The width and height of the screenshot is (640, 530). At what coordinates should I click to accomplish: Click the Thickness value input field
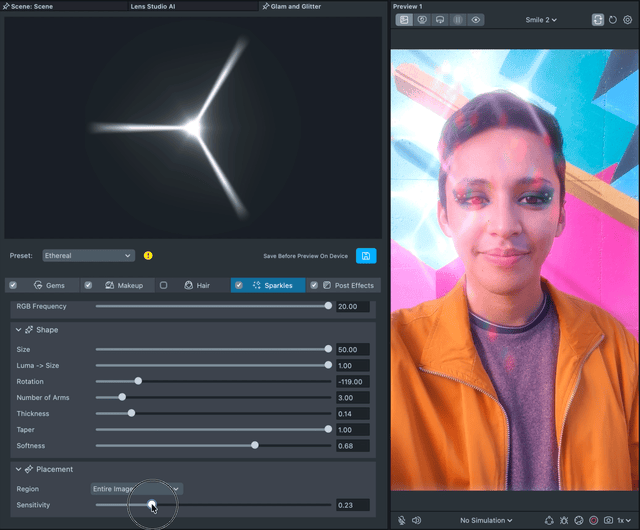pyautogui.click(x=352, y=413)
